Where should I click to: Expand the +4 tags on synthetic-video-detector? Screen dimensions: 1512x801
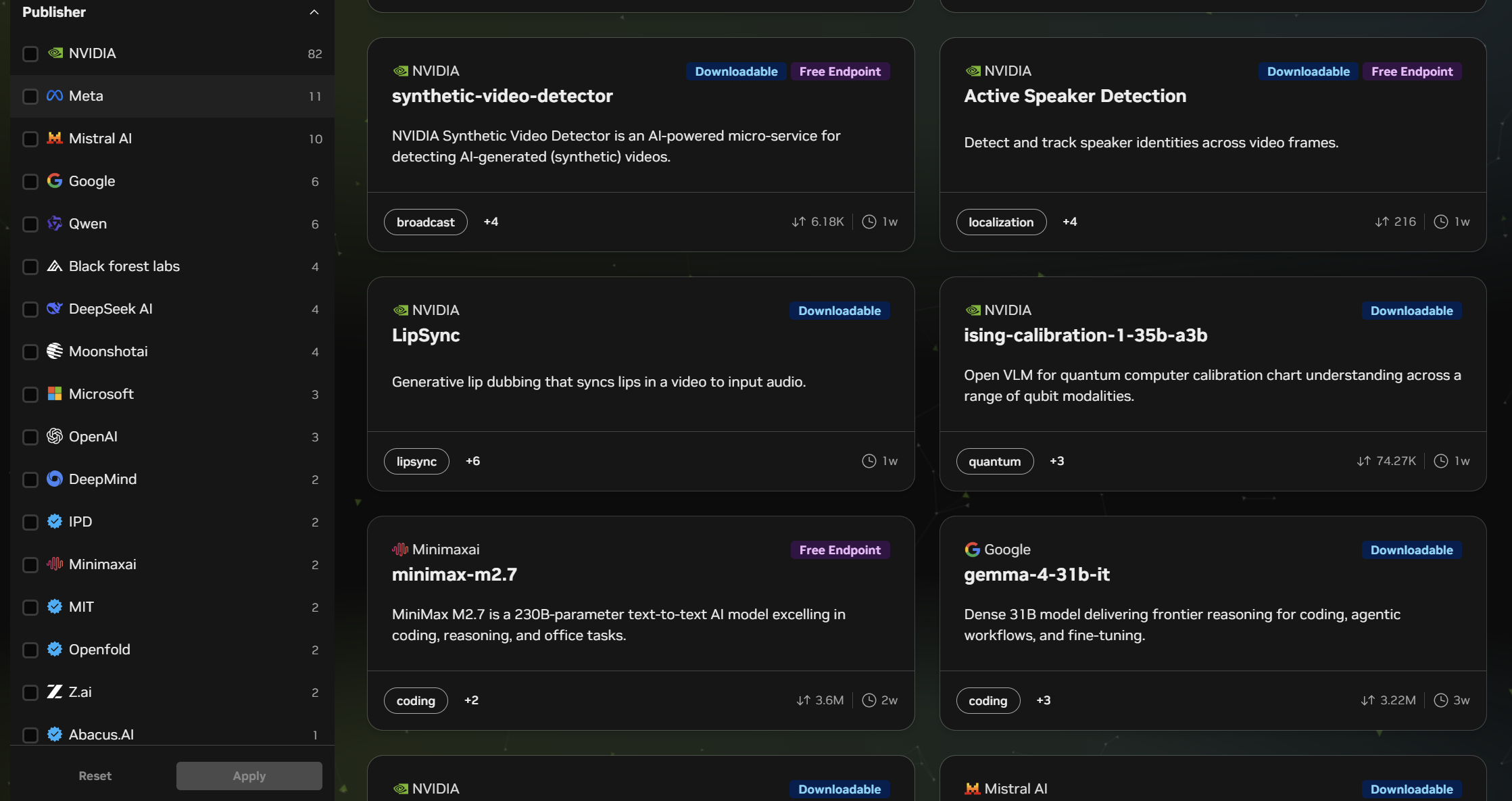[491, 222]
